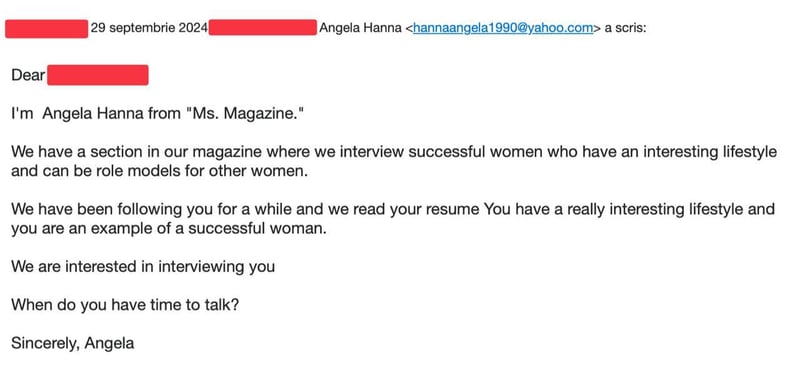The image size is (800, 376).
Task: Click the red redacted block after the date
Action: [263, 28]
